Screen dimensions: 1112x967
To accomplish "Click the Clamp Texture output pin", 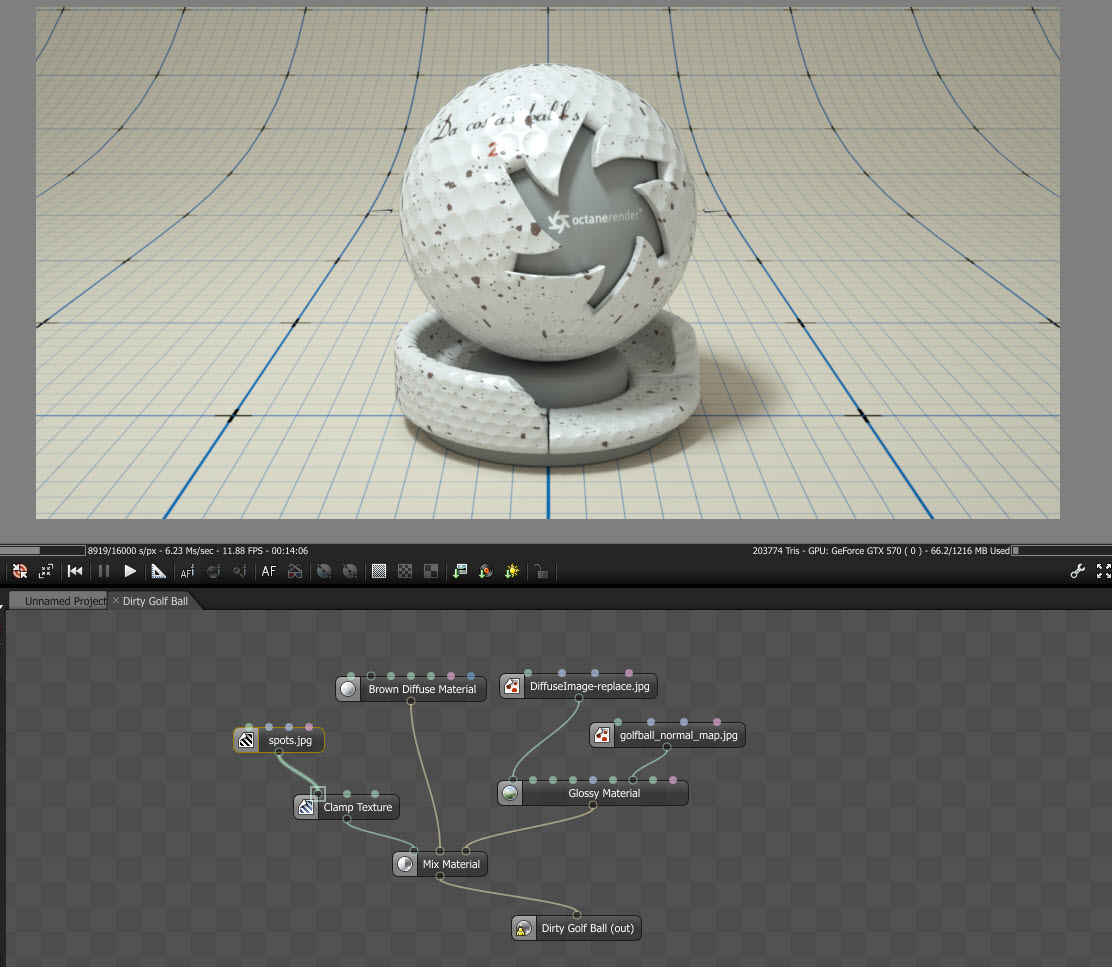I will pyautogui.click(x=347, y=819).
